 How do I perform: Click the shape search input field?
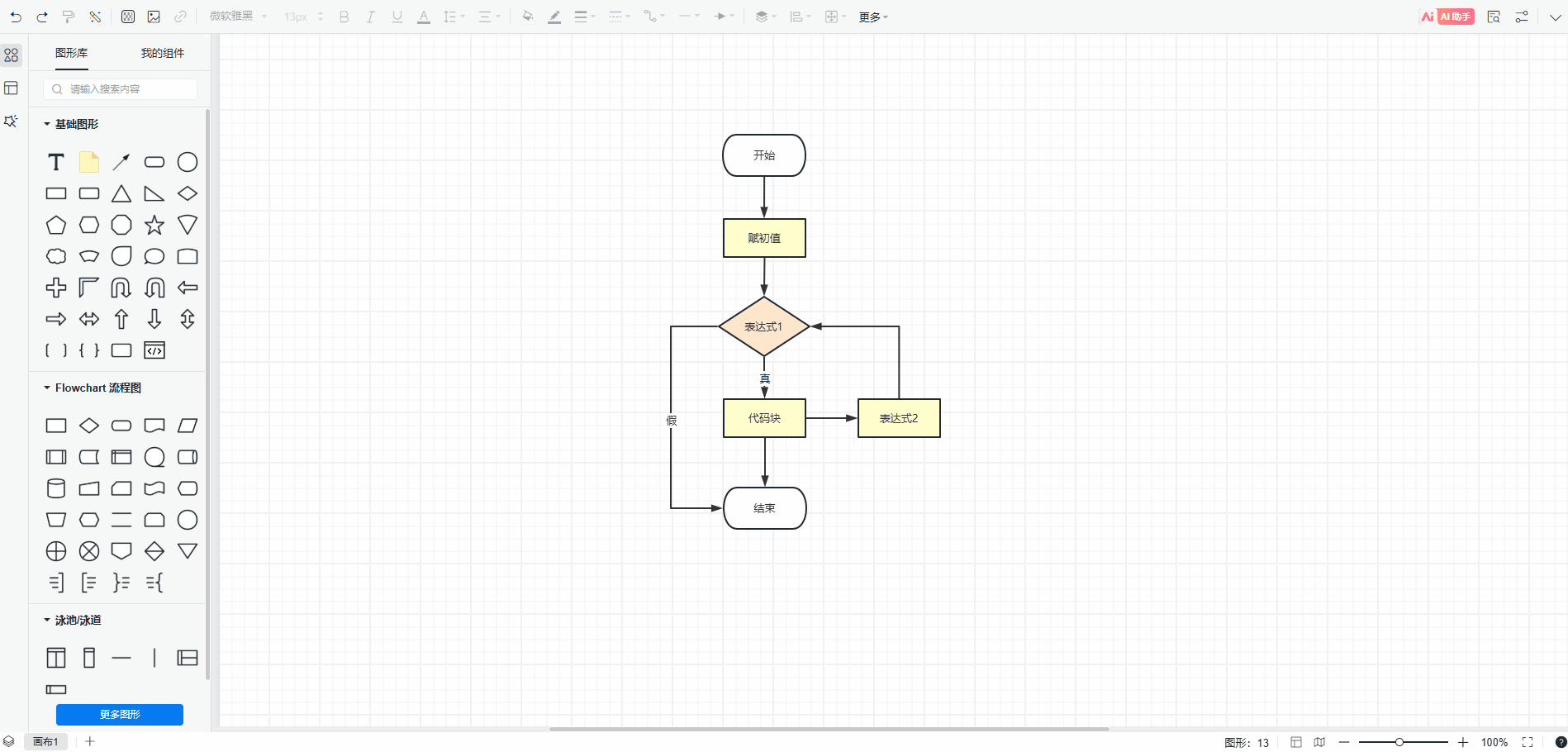click(121, 89)
